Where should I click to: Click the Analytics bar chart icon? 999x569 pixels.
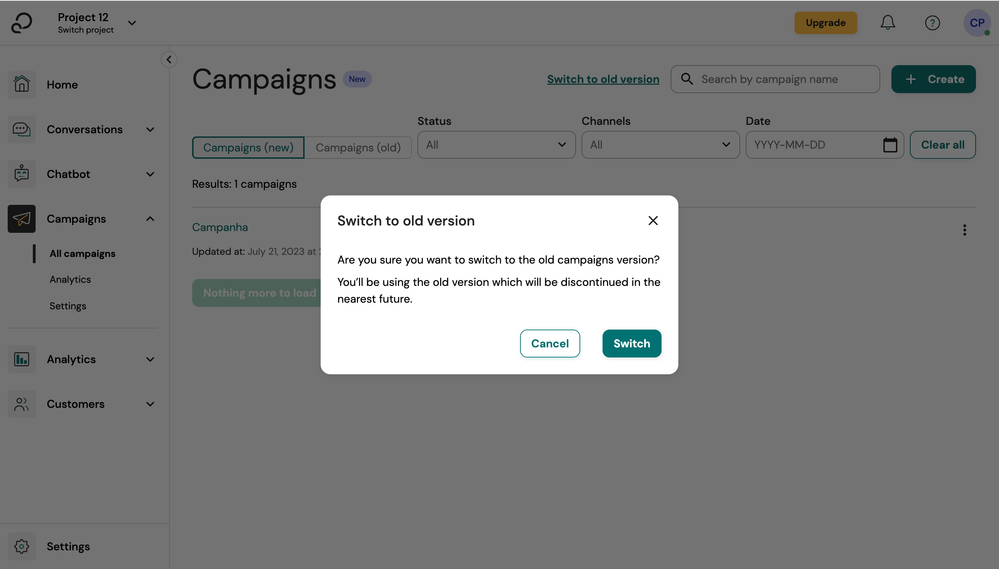tap(22, 359)
